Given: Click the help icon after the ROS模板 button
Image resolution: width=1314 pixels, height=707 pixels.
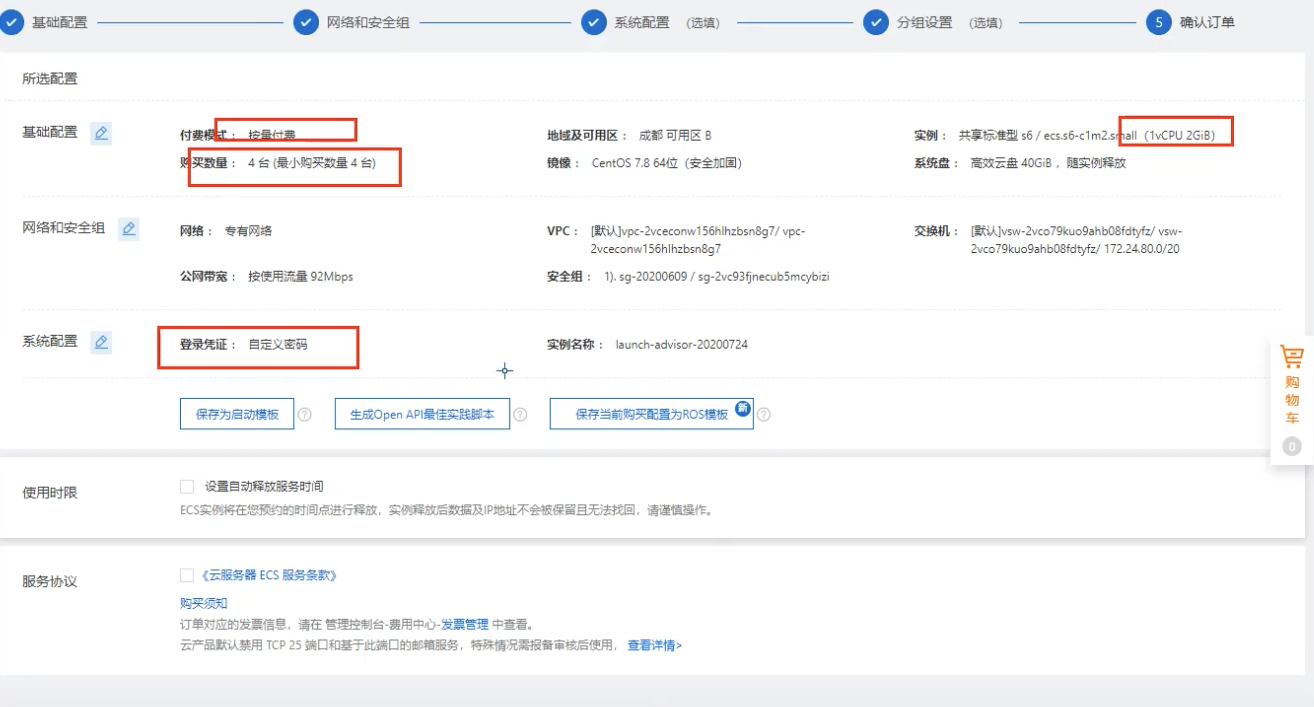Looking at the screenshot, I should click(x=764, y=413).
